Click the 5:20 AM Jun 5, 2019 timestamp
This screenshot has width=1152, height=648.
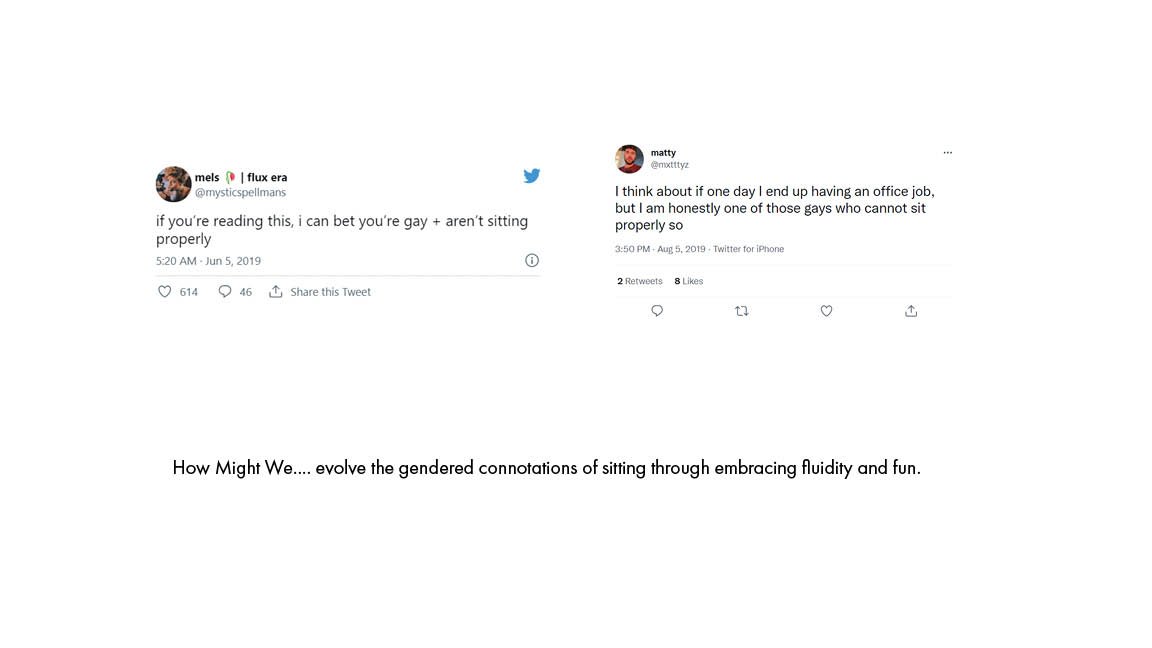(208, 261)
